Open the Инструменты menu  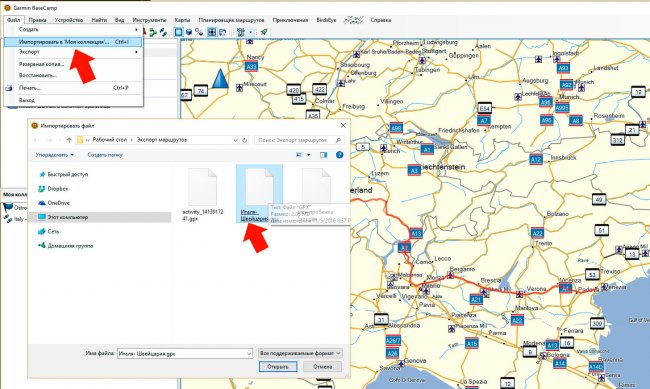[149, 20]
